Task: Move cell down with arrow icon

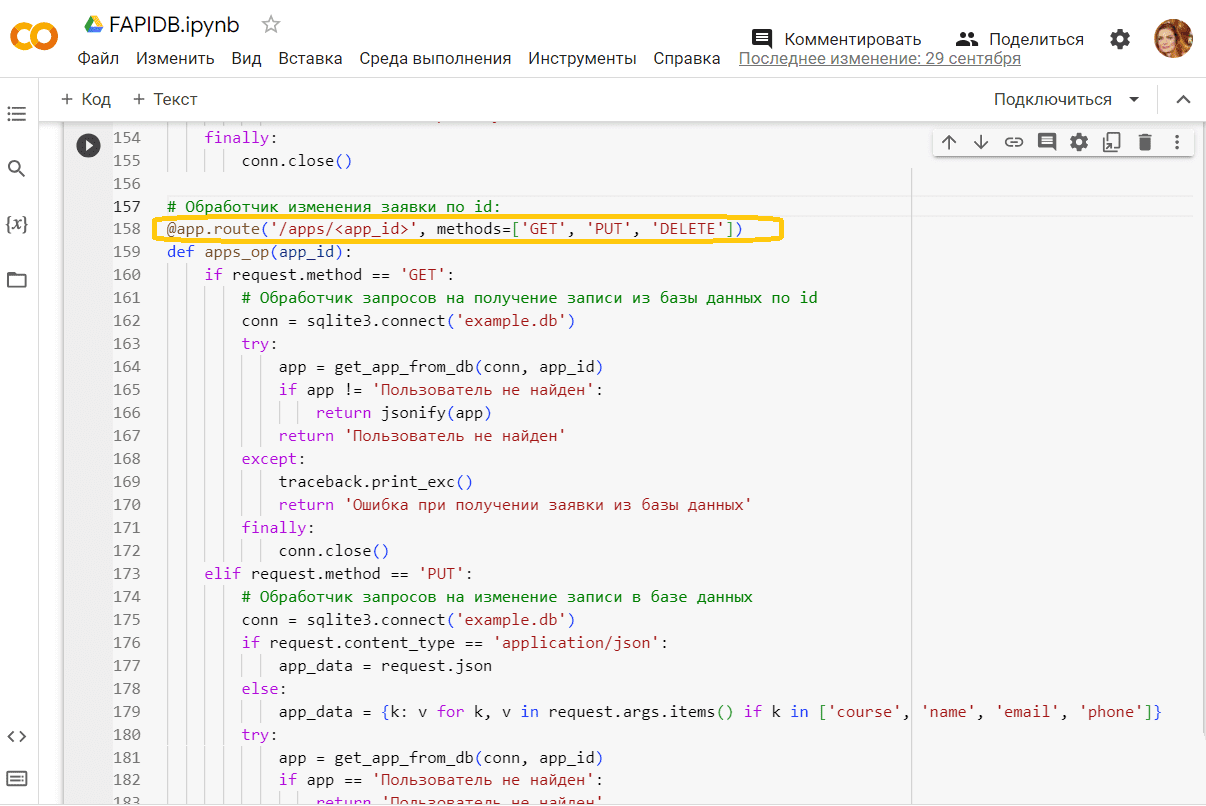Action: pyautogui.click(x=981, y=142)
